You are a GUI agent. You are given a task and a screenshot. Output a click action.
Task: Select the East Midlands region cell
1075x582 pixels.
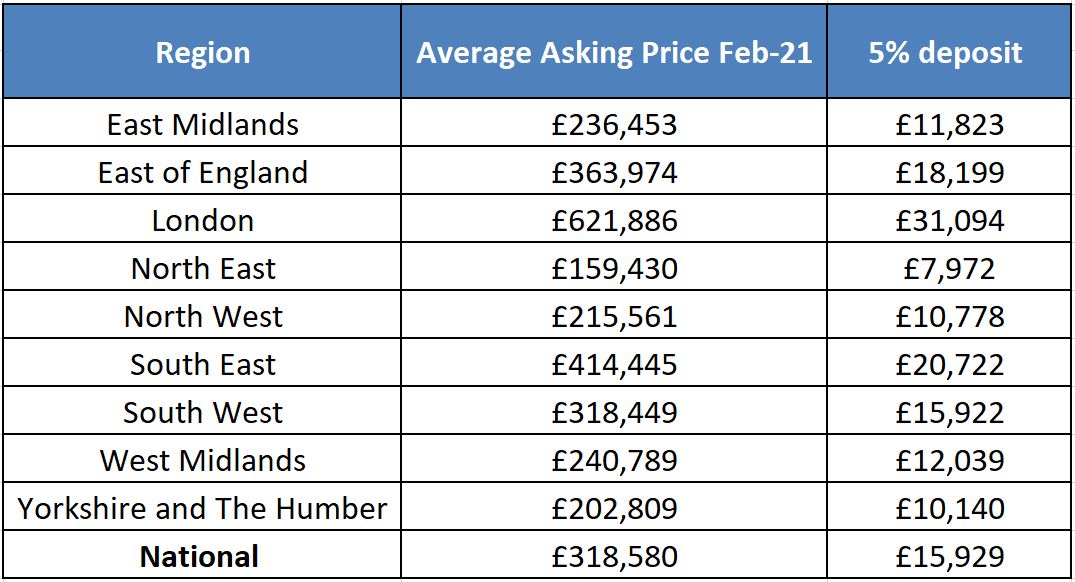(203, 125)
